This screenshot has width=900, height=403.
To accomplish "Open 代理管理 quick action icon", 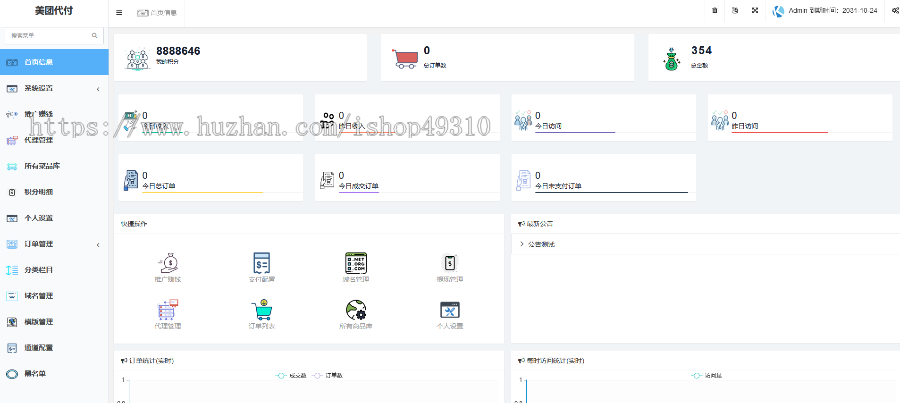I will click(168, 309).
